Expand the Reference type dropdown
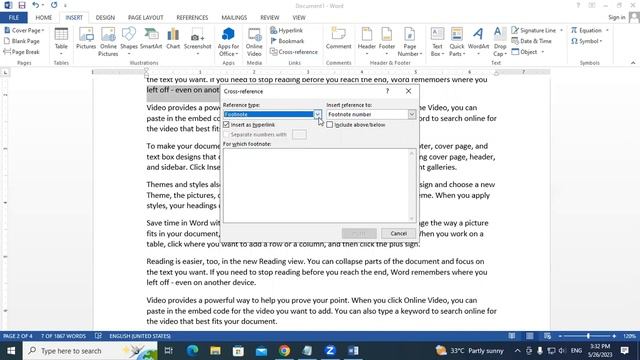This screenshot has width=640, height=360. tap(317, 114)
